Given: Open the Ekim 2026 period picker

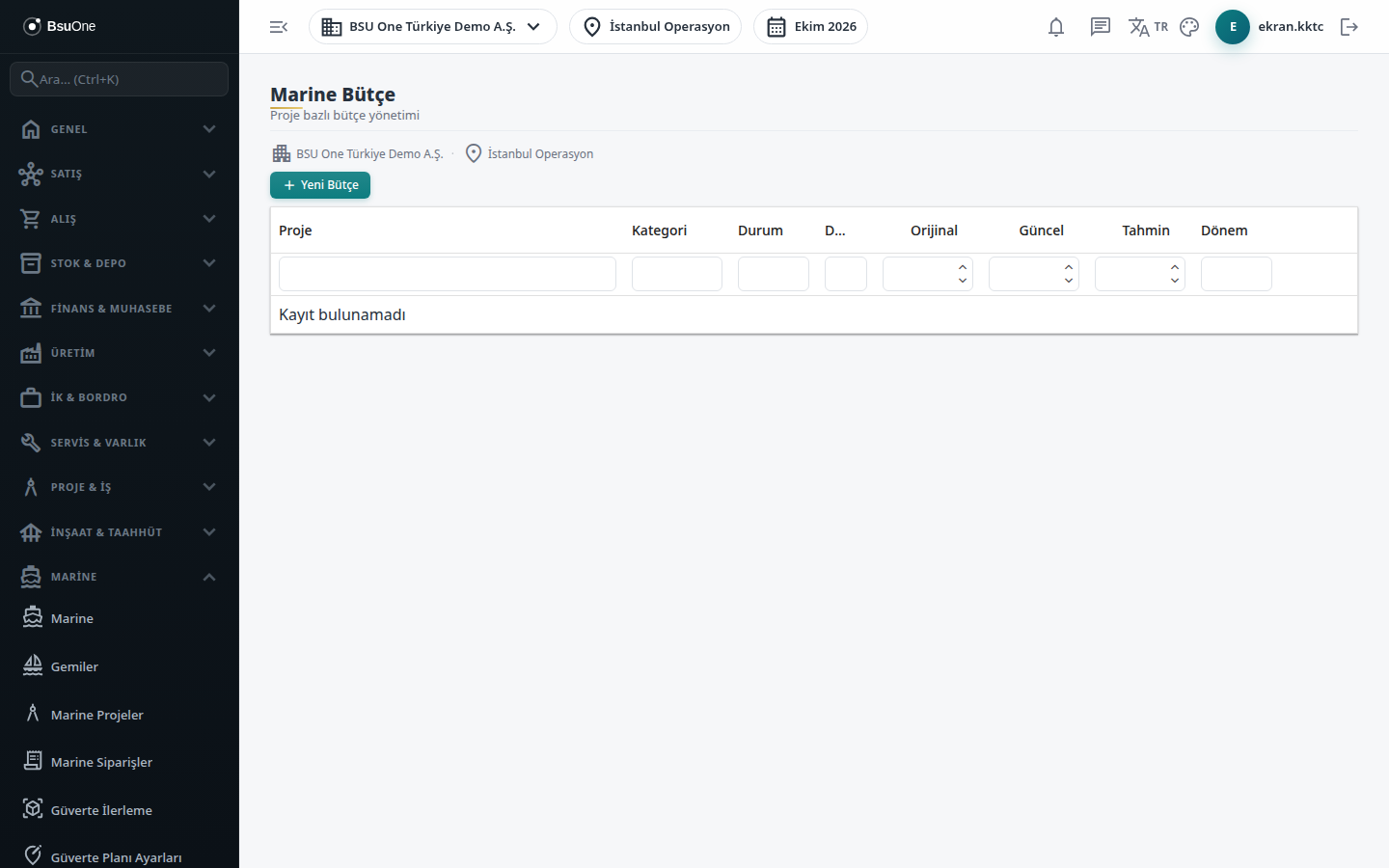Looking at the screenshot, I should pyautogui.click(x=810, y=27).
